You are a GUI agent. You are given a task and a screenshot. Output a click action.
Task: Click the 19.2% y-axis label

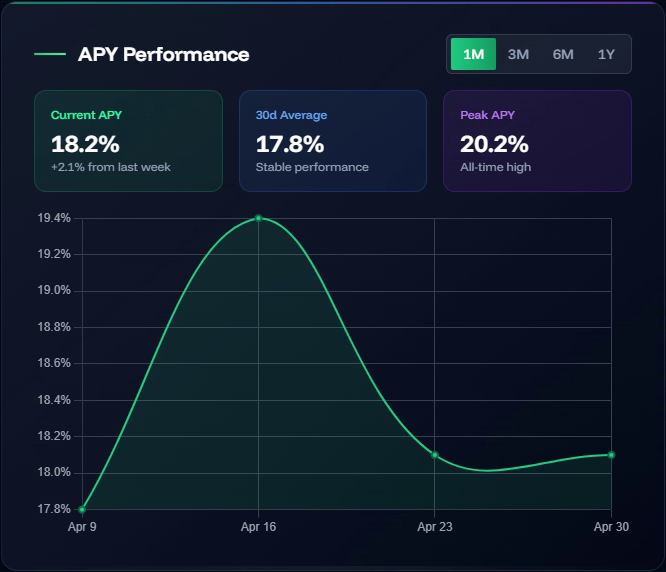coord(54,254)
